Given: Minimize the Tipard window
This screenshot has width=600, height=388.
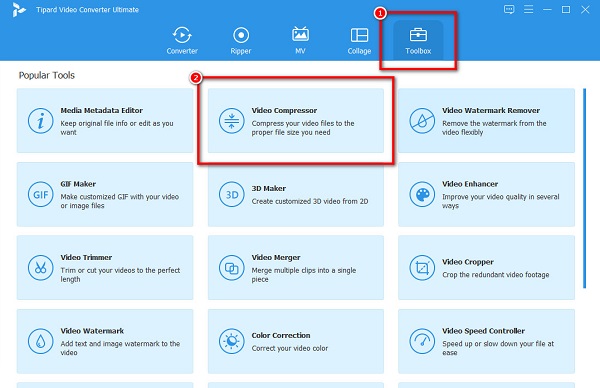Looking at the screenshot, I should (x=547, y=10).
